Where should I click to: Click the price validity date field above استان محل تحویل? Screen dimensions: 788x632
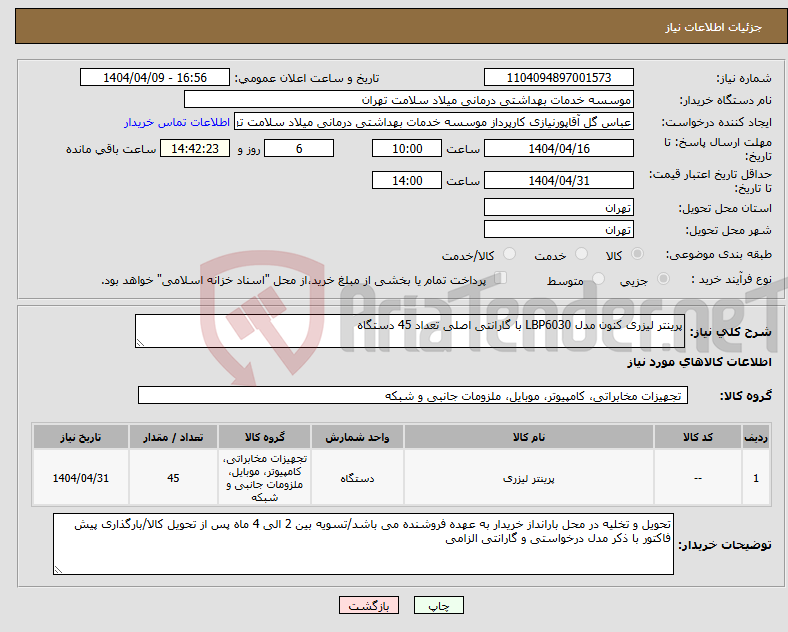[558, 180]
